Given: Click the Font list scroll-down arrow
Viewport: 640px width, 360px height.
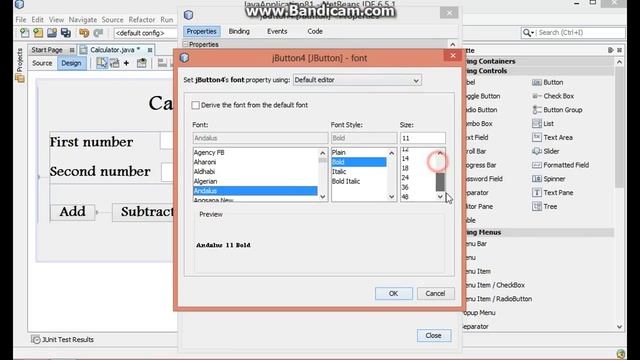Looking at the screenshot, I should click(322, 197).
